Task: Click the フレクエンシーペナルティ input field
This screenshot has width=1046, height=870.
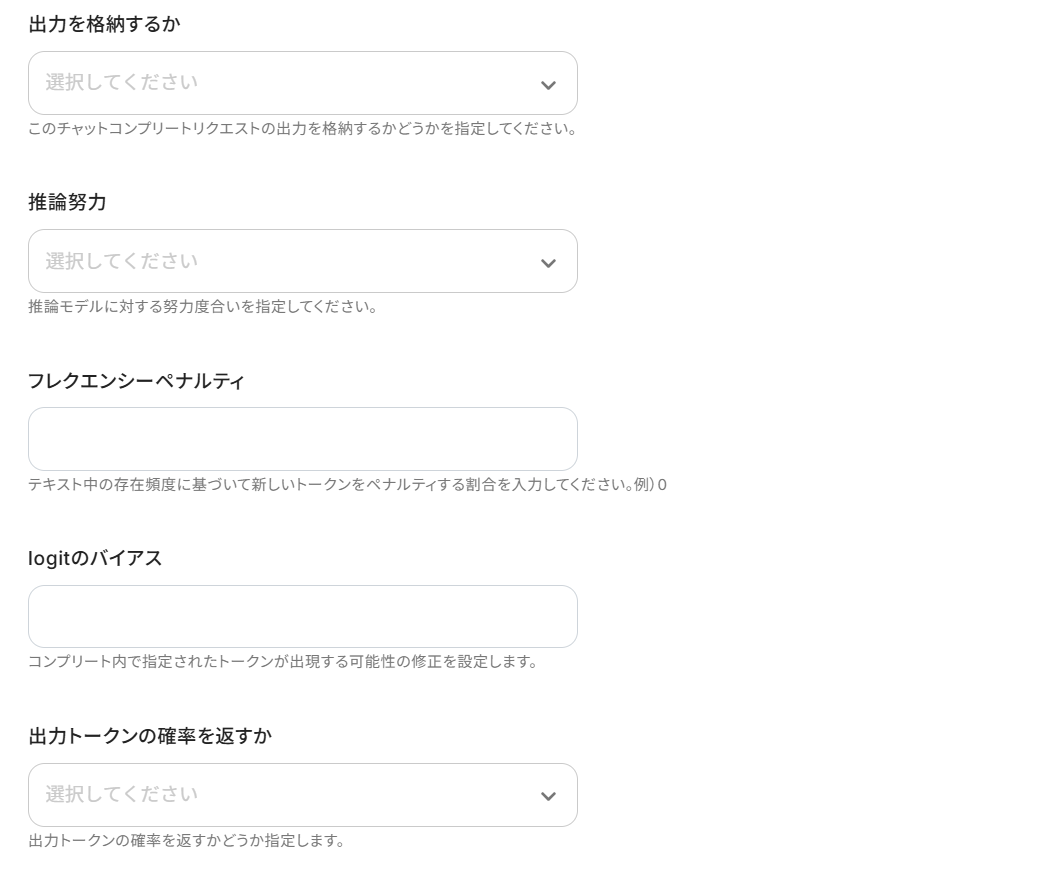Action: (x=303, y=439)
